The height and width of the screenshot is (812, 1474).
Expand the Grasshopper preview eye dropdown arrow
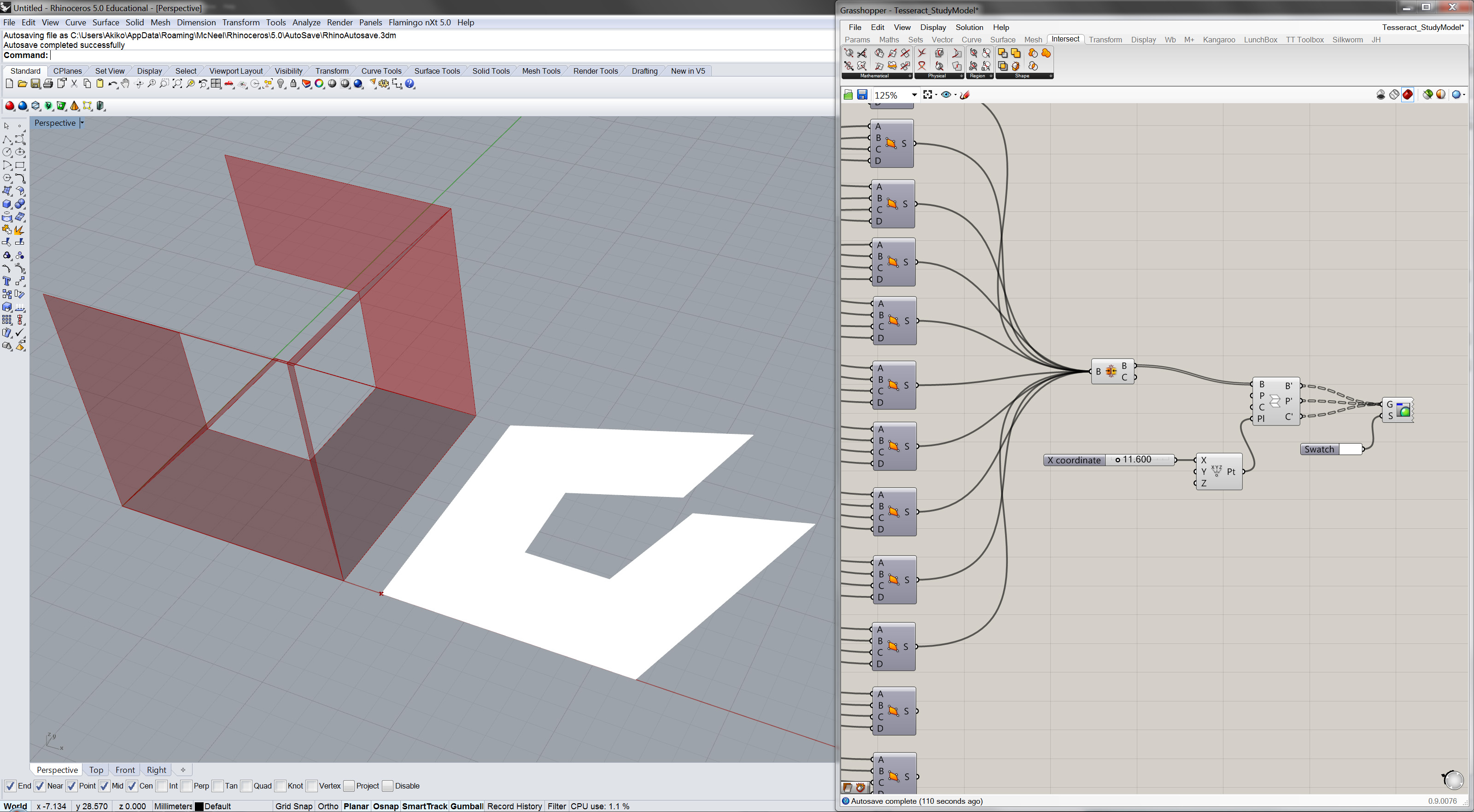point(956,95)
